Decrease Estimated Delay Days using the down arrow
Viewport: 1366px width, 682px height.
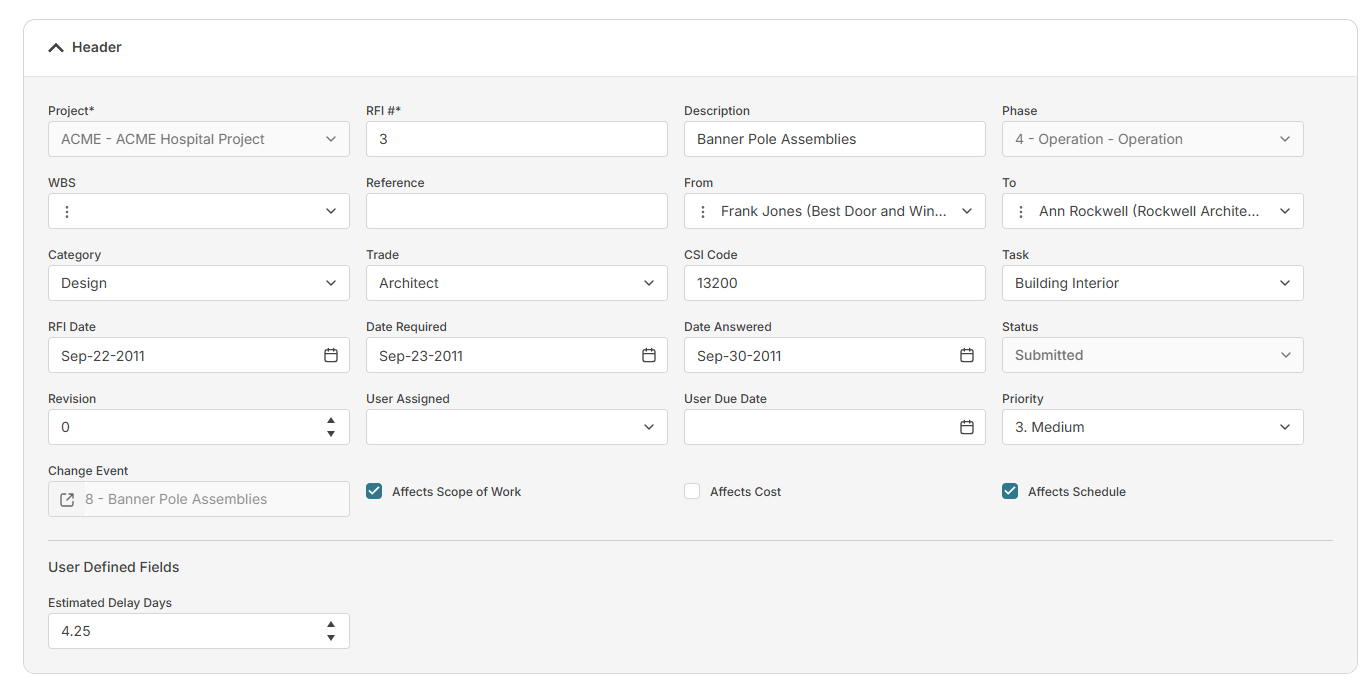pyautogui.click(x=330, y=637)
